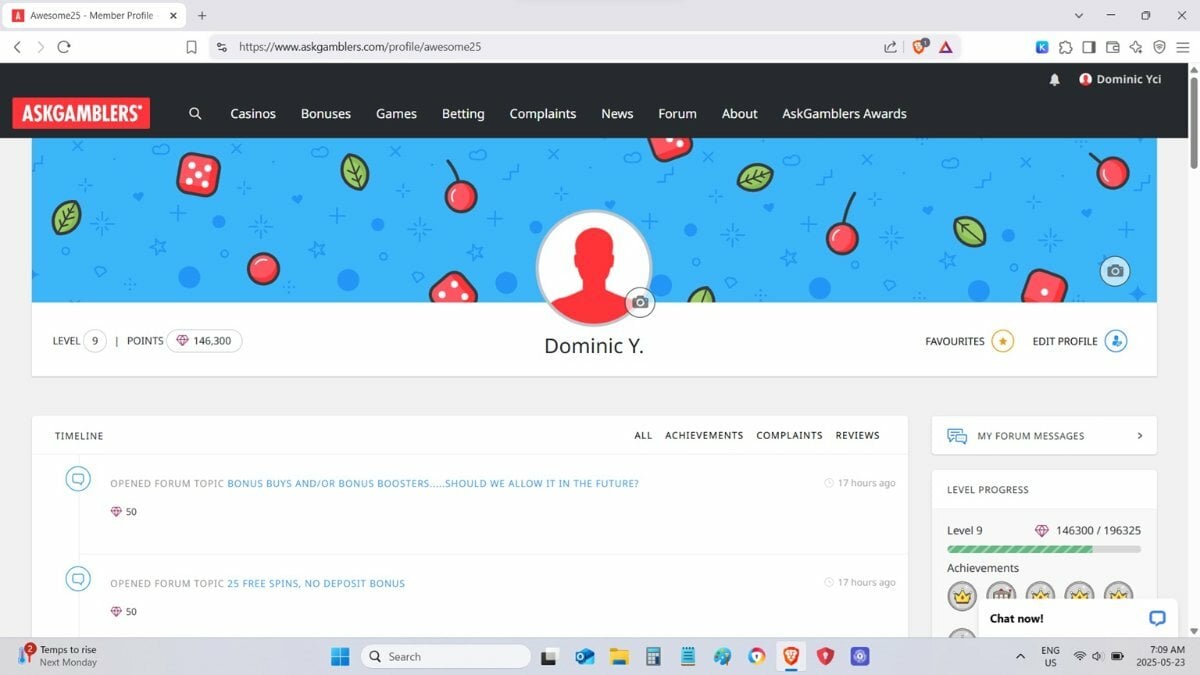Go back to previous page
1200x675 pixels.
(x=17, y=47)
